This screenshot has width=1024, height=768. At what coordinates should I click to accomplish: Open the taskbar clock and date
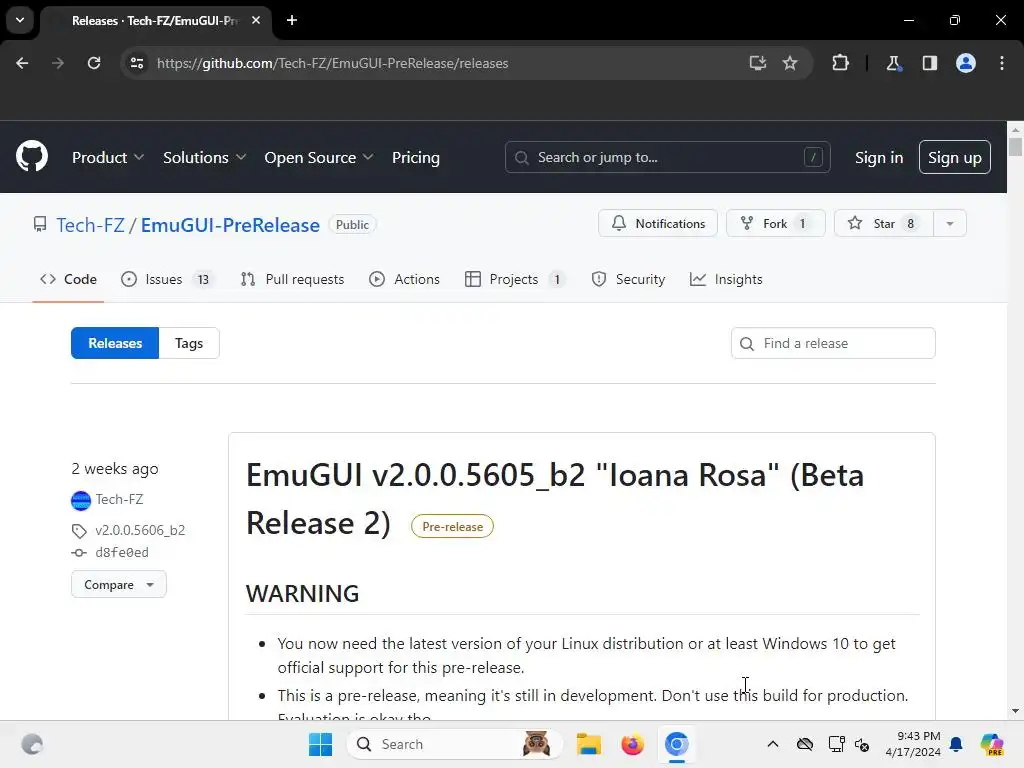click(x=913, y=744)
